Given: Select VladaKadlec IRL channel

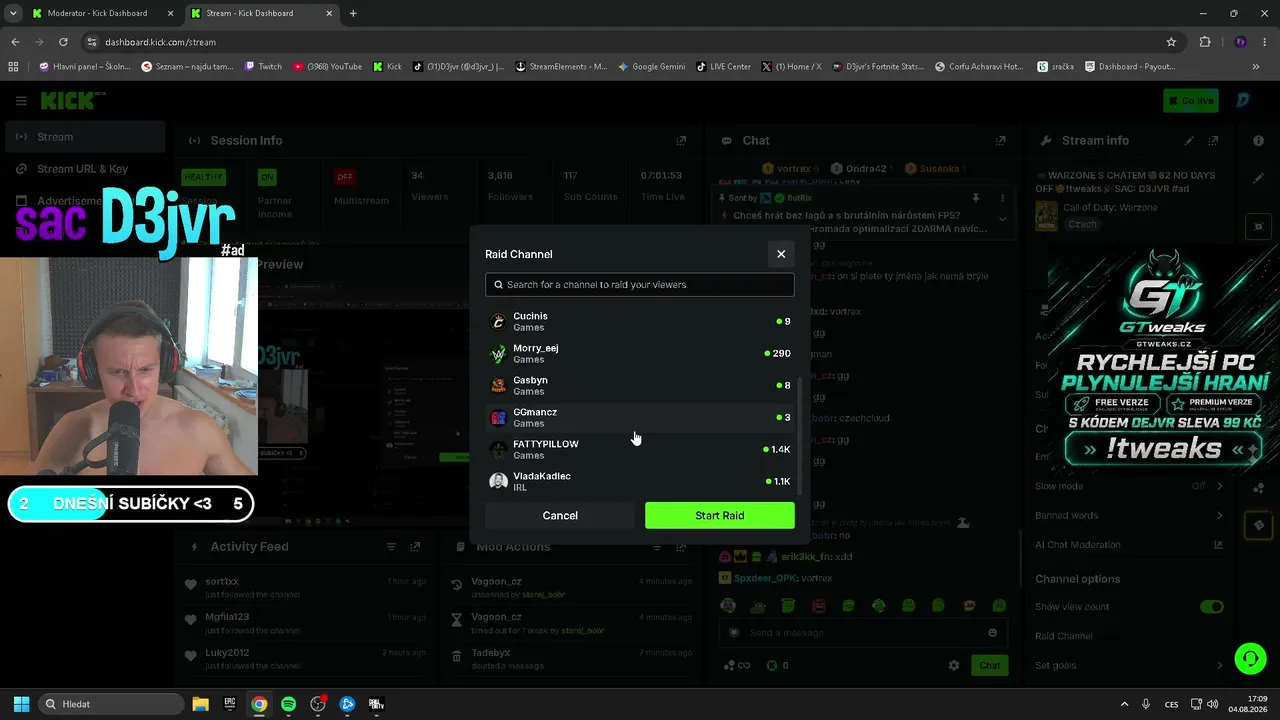Looking at the screenshot, I should [x=640, y=481].
